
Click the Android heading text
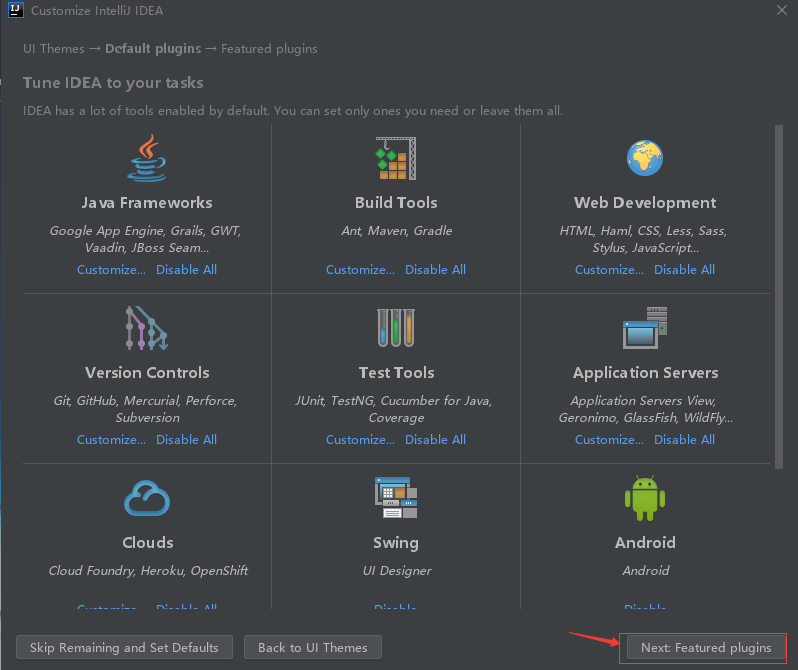645,543
